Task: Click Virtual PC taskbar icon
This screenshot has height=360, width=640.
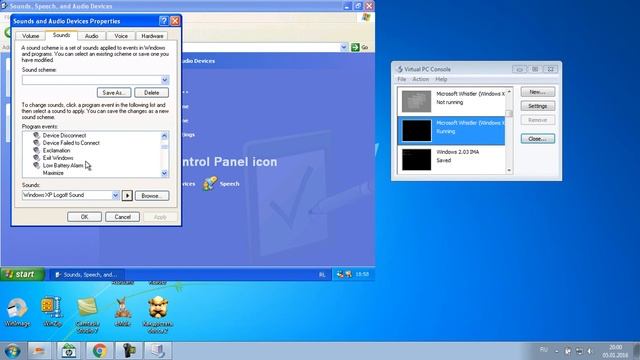Action: coord(158,351)
